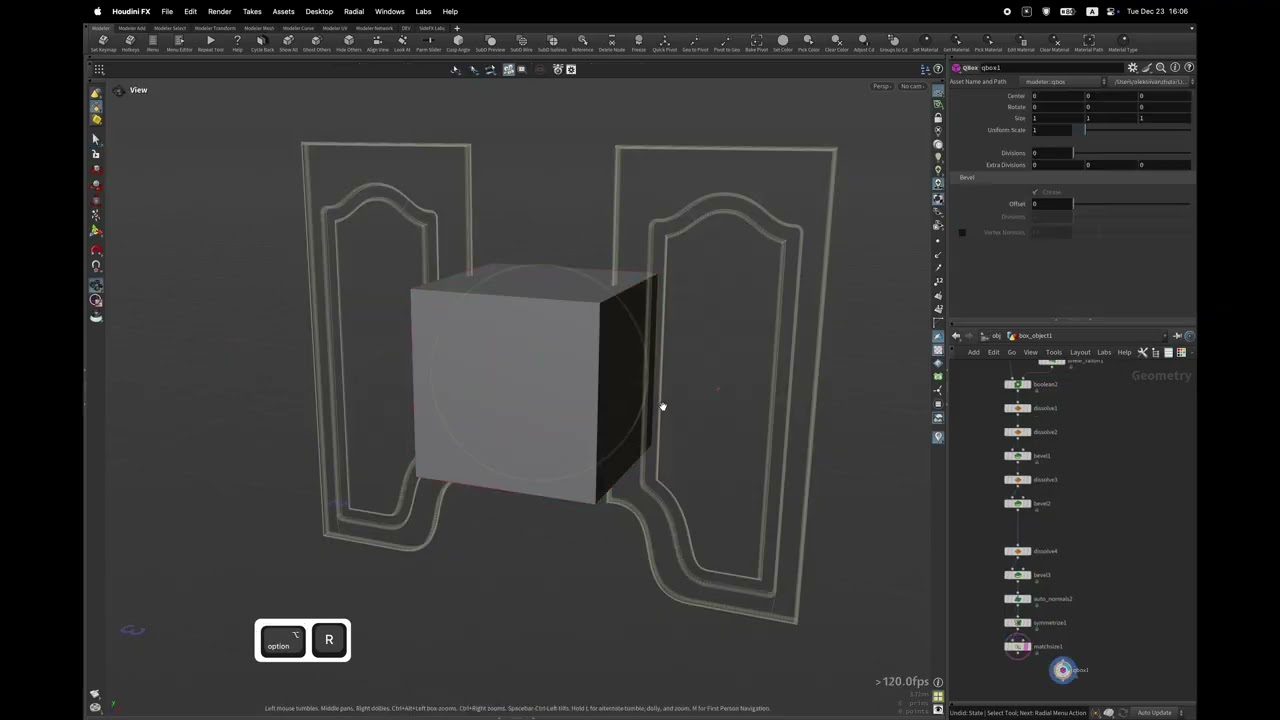Open the modeler::qbox asset name dropdown
The image size is (1280, 720).
click(x=1064, y=82)
